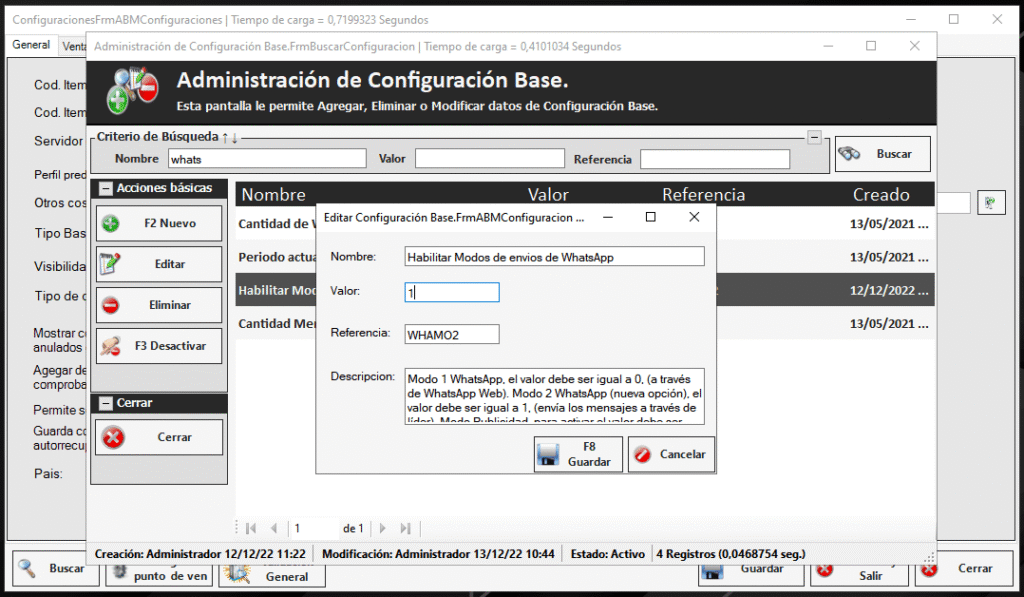Collapse the Cerrar panel section

(104, 403)
